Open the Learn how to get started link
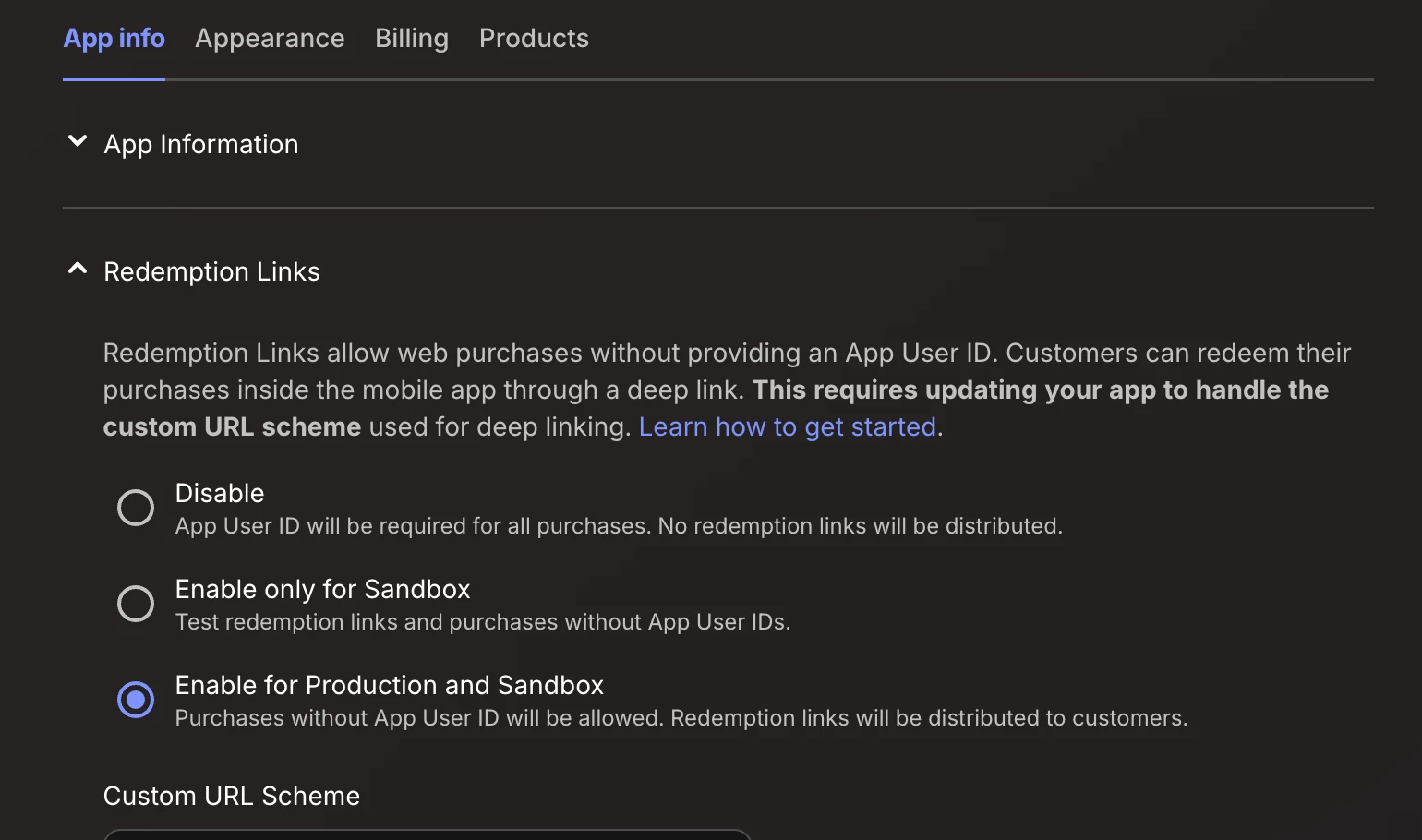Viewport: 1422px width, 840px height. (788, 427)
